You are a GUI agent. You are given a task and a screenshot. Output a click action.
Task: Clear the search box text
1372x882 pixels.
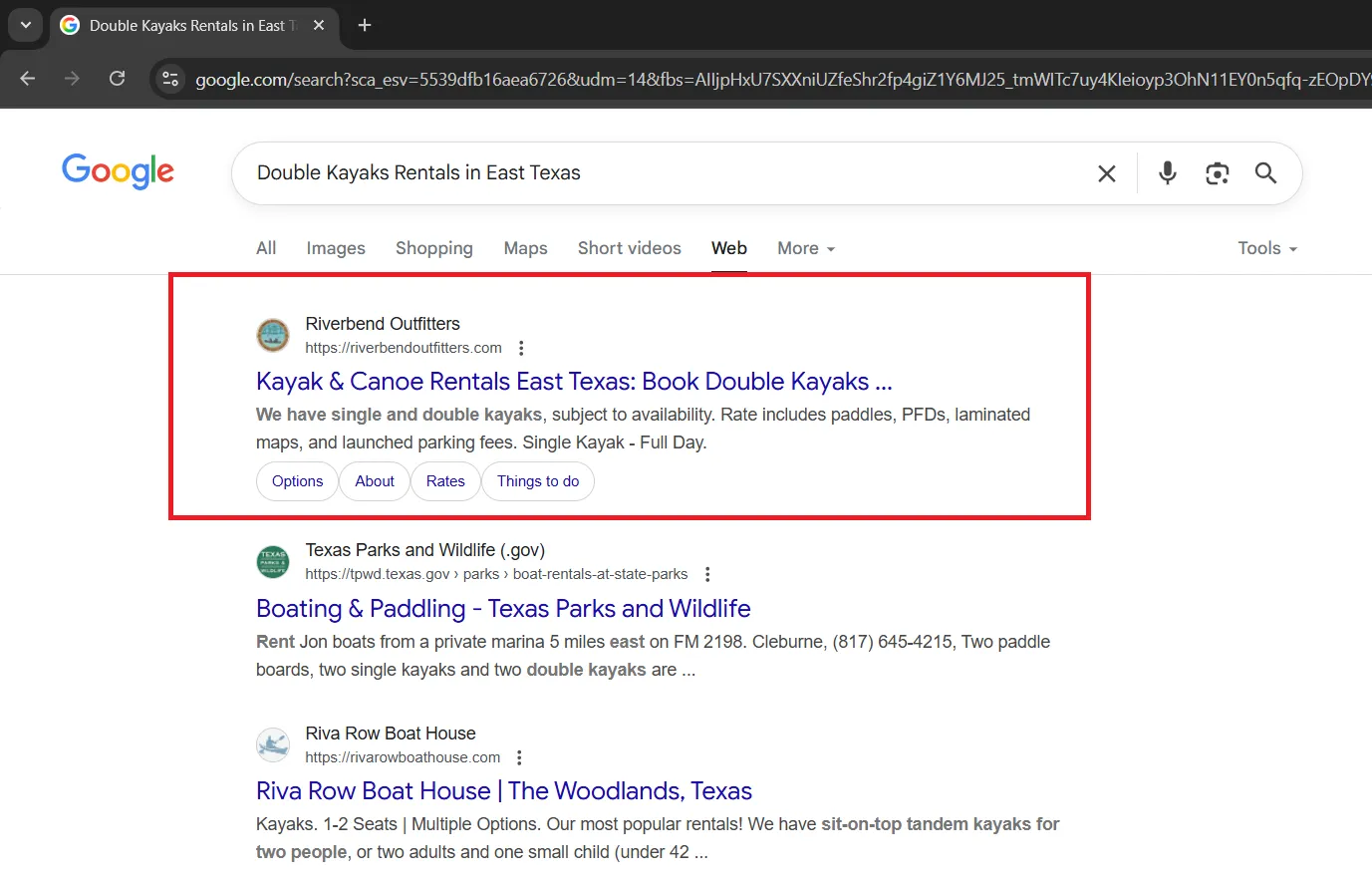pyautogui.click(x=1106, y=173)
